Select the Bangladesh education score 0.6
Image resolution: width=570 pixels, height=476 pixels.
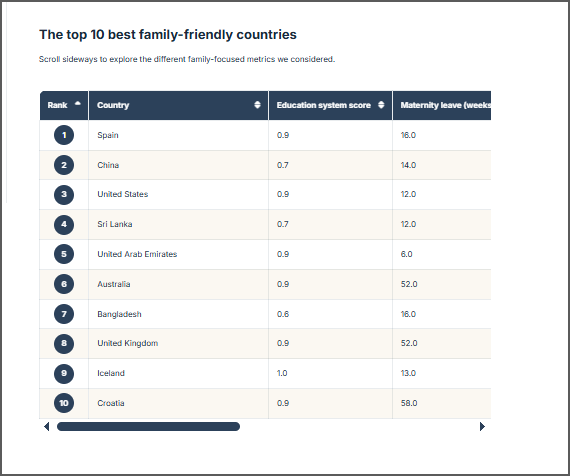(x=283, y=314)
